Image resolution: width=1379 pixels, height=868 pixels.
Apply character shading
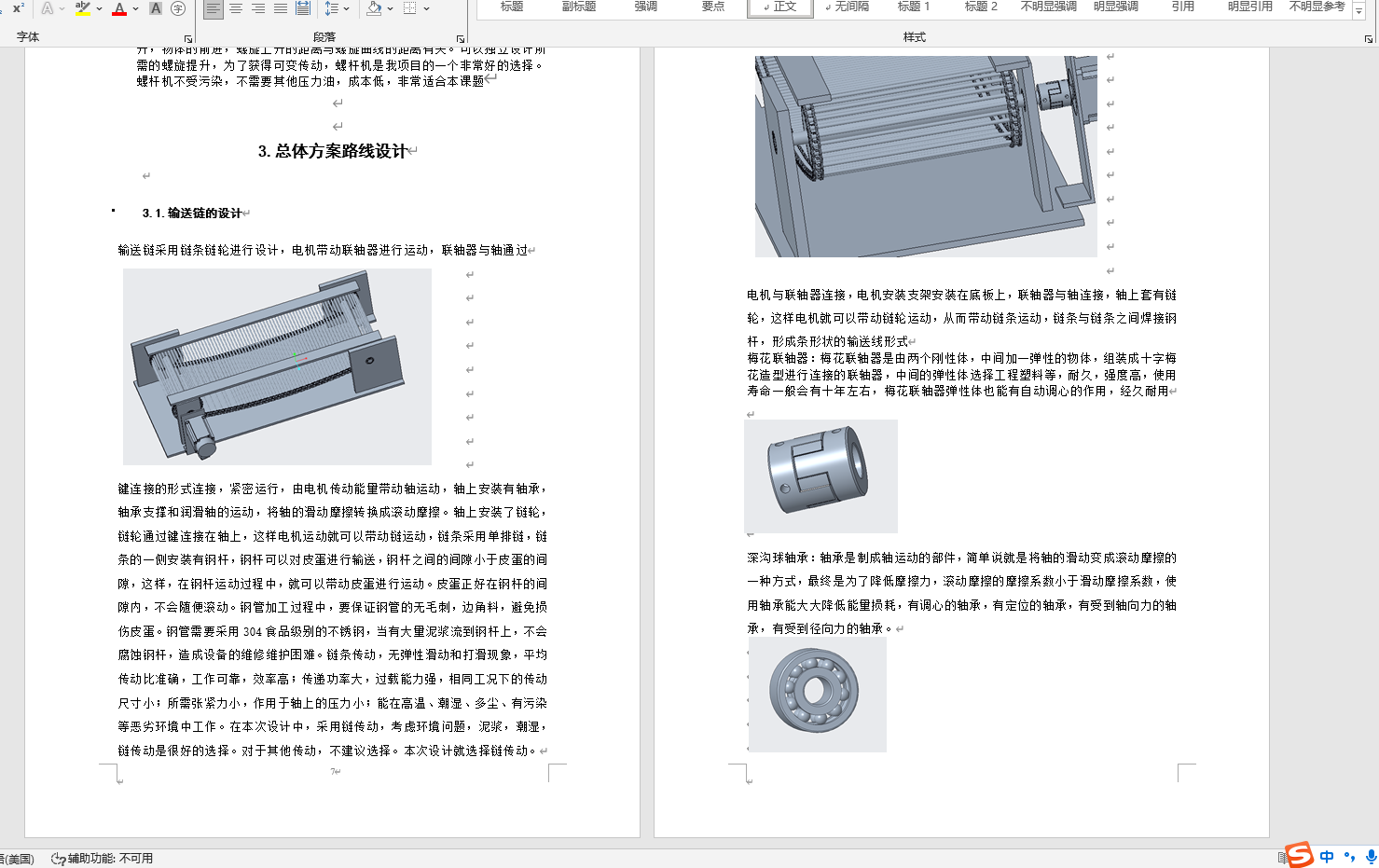tap(156, 8)
